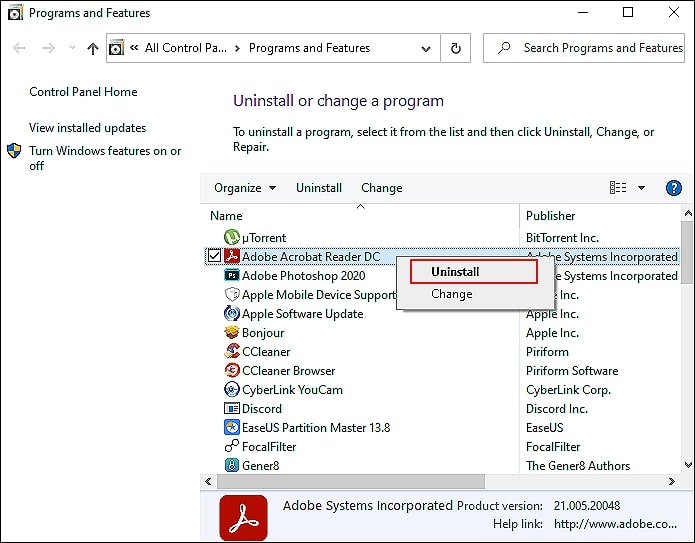Refresh the Programs and Features list
The image size is (695, 543).
pos(456,48)
